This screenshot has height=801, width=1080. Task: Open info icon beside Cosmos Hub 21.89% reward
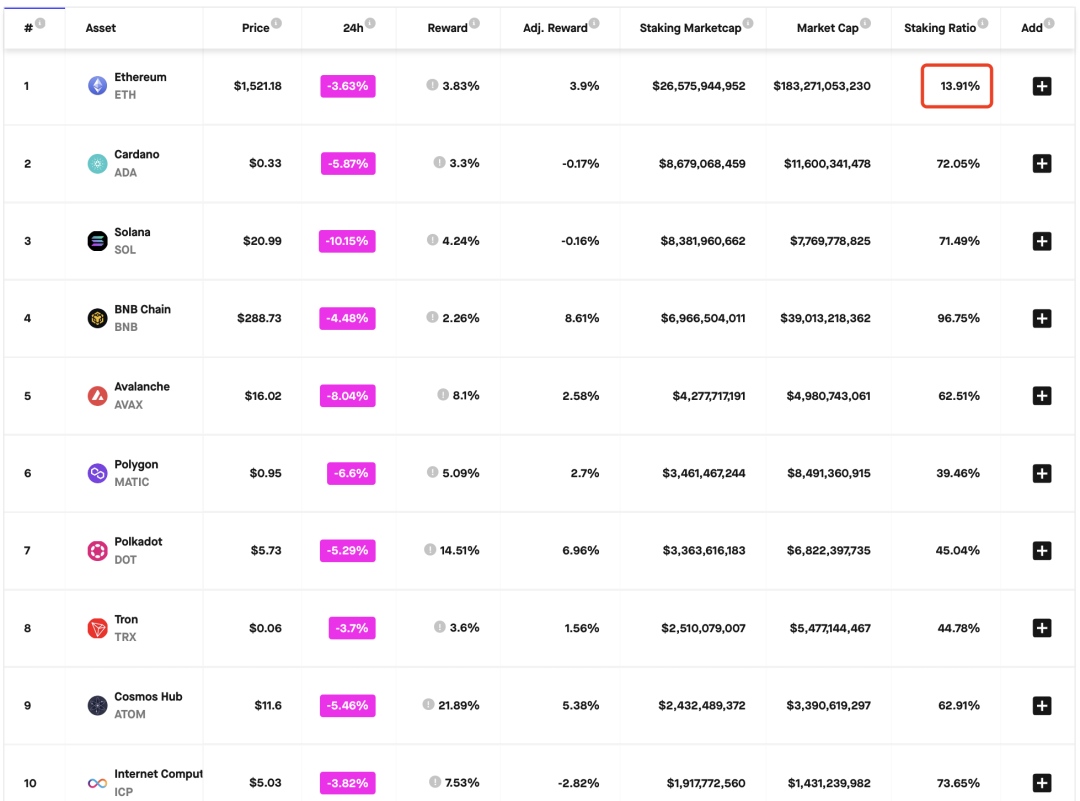(428, 704)
